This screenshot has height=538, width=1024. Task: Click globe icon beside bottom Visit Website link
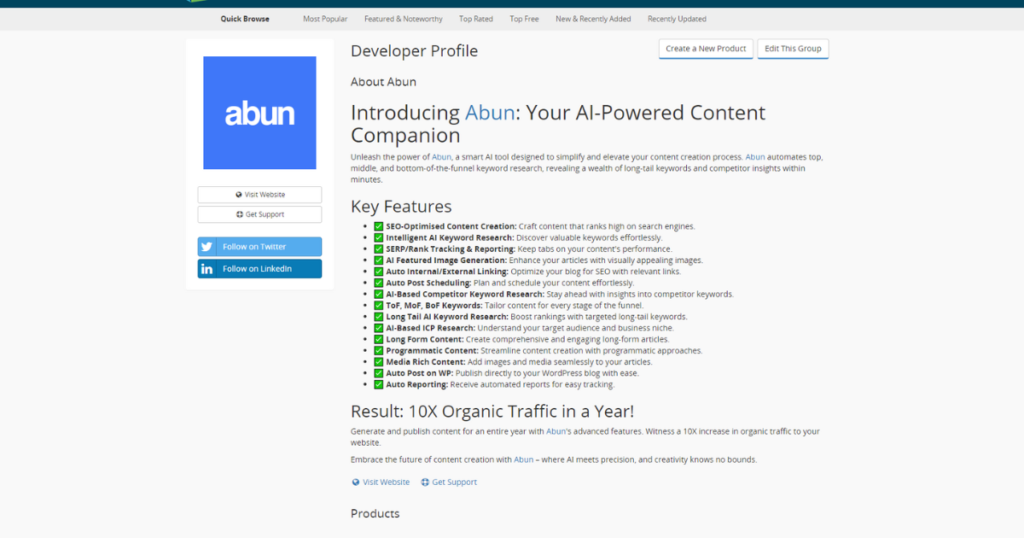tap(355, 483)
